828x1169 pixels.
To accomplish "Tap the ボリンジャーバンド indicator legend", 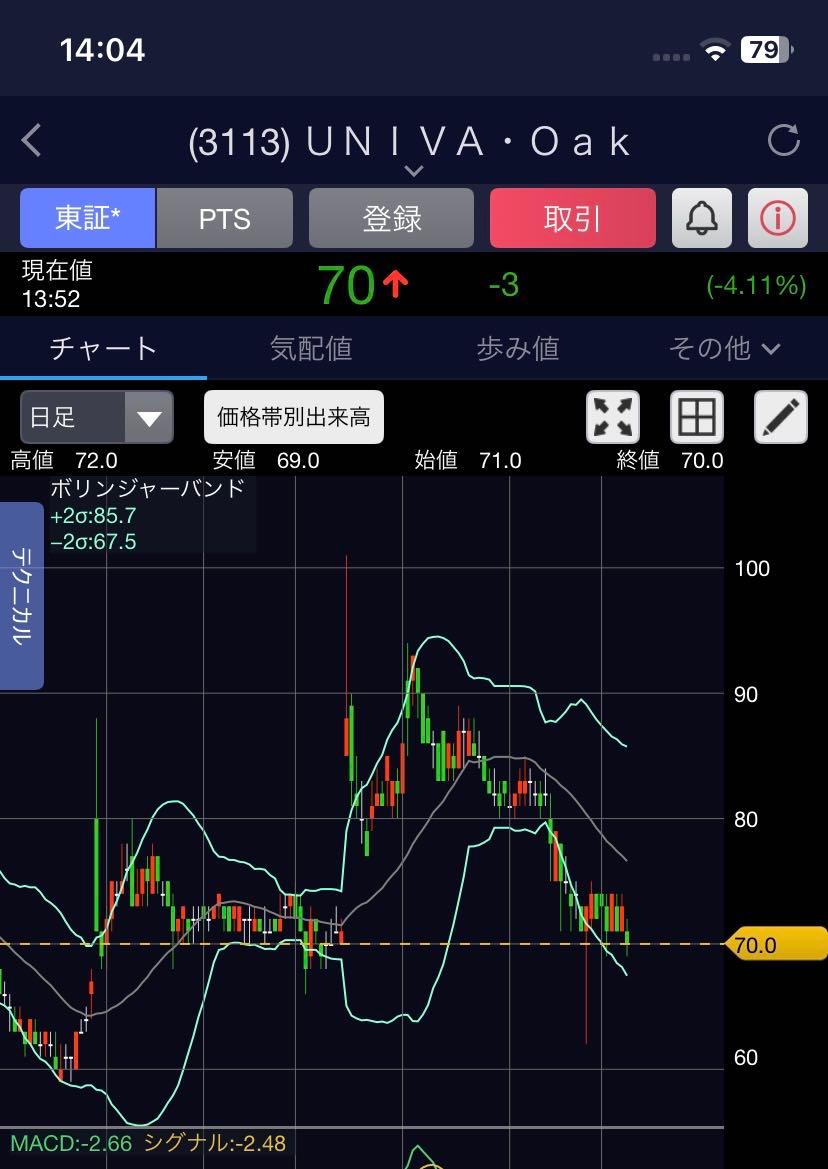I will 148,488.
